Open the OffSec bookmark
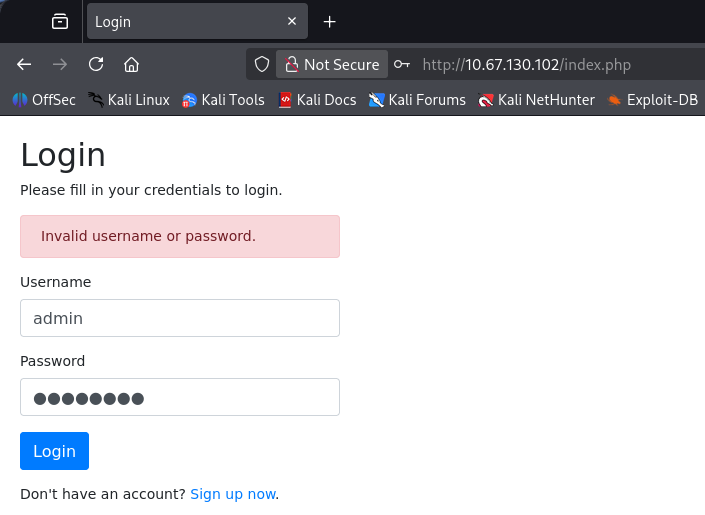 click(43, 99)
